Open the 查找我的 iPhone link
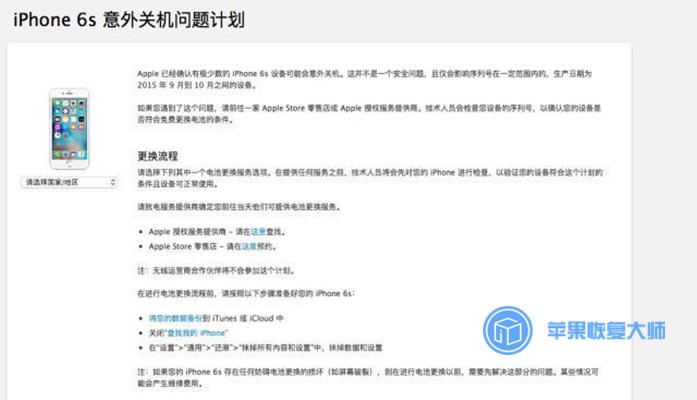Viewport: 697px width, 400px height. (x=196, y=333)
